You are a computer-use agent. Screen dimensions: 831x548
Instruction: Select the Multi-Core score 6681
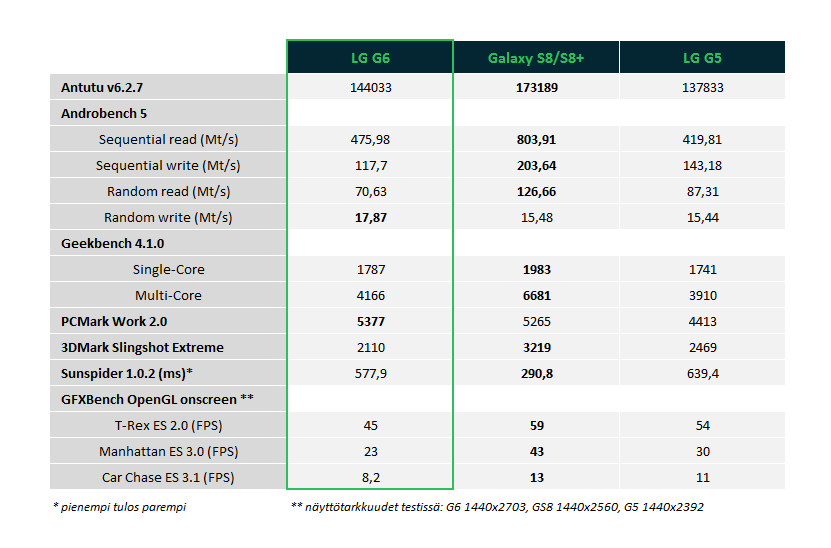536,295
